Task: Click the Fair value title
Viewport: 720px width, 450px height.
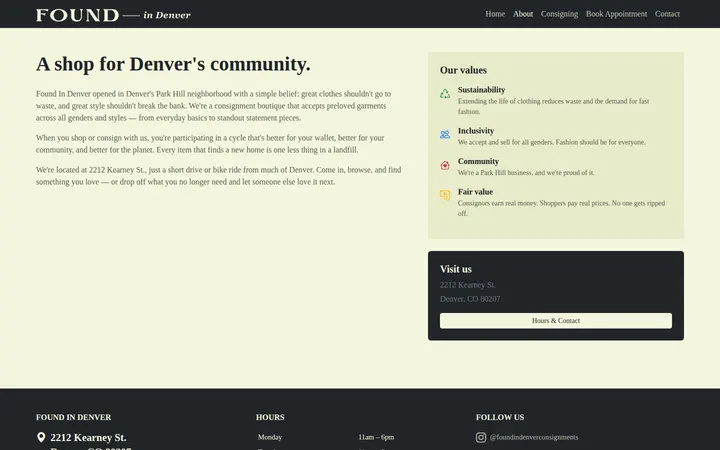Action: pos(475,192)
